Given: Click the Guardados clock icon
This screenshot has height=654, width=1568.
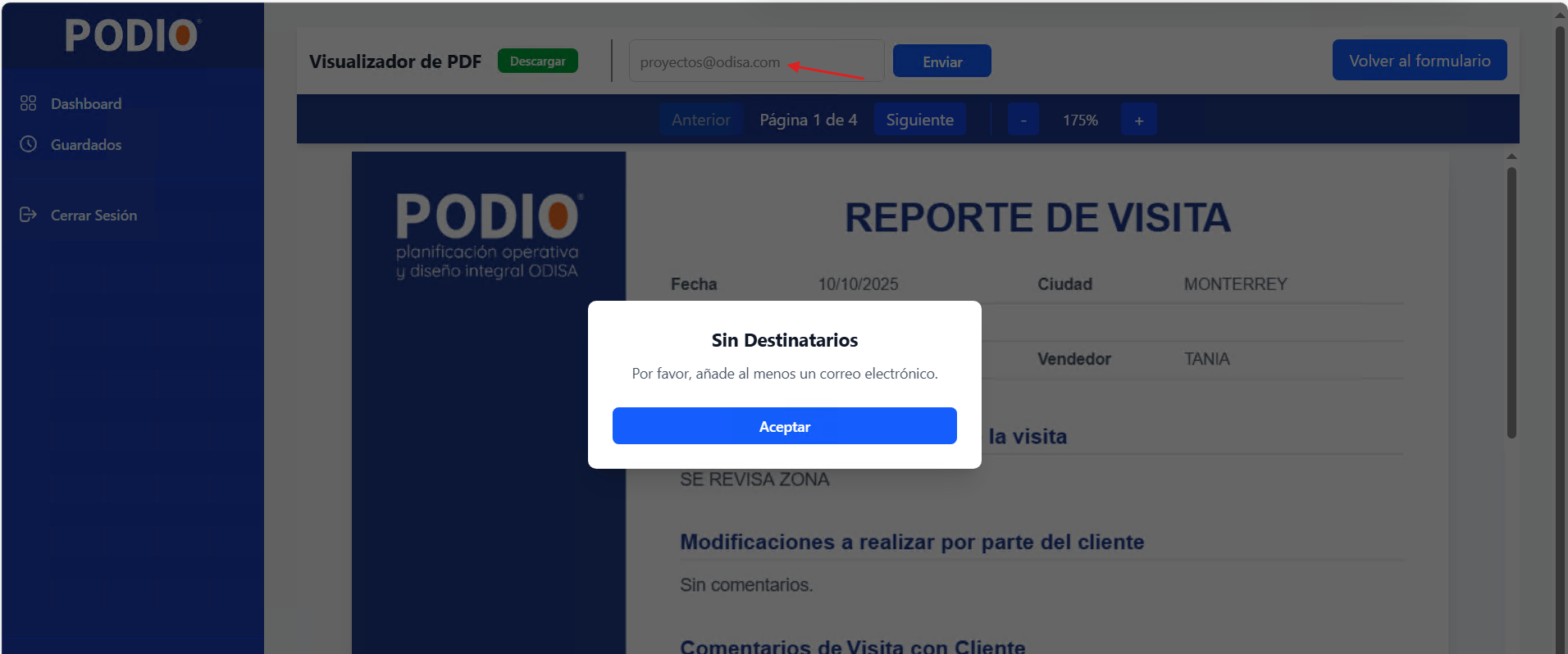Looking at the screenshot, I should pos(29,144).
